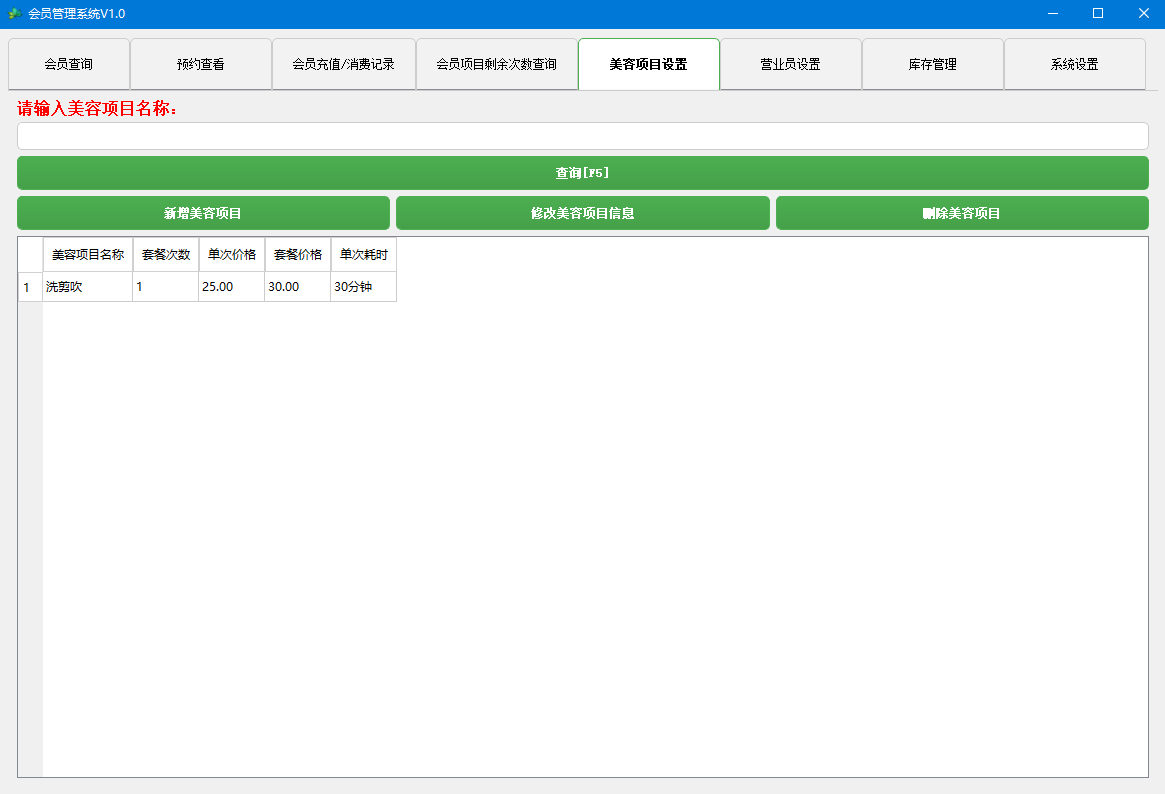
Task: Click the app icon in the title bar
Action: point(17,13)
